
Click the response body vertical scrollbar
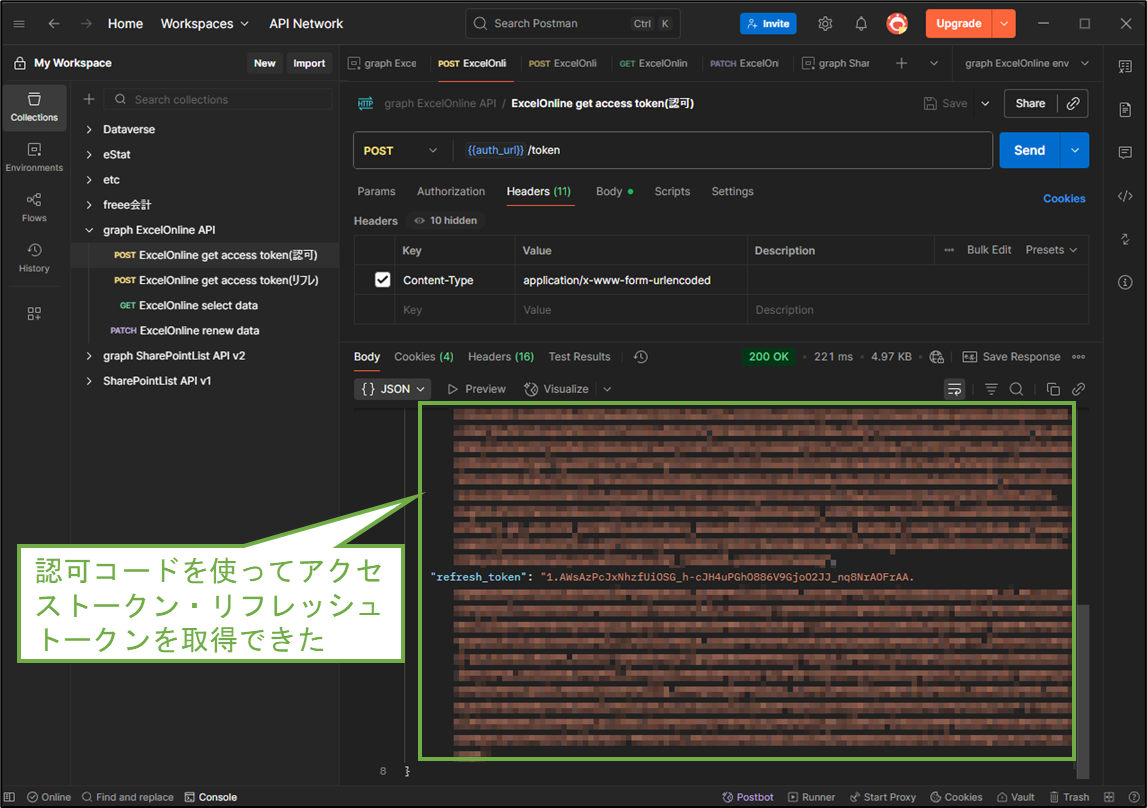[1083, 691]
